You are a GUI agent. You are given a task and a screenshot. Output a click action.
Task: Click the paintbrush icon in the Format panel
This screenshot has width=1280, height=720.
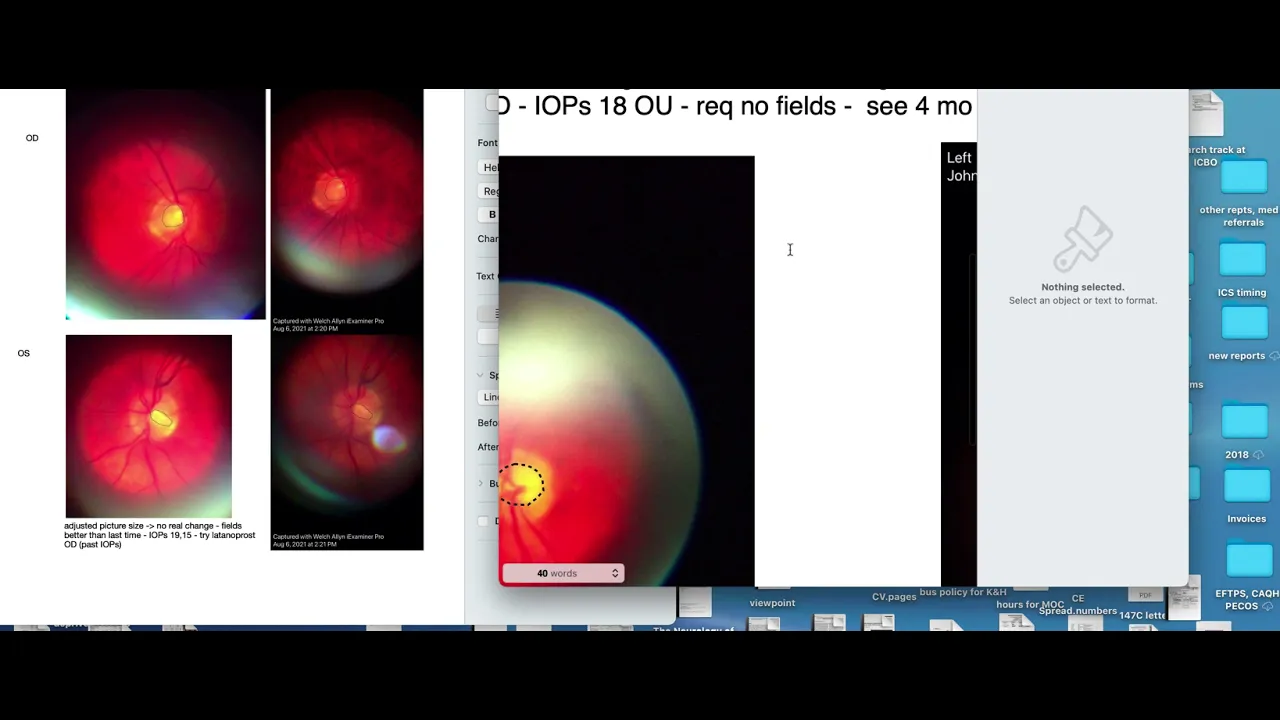point(1083,238)
